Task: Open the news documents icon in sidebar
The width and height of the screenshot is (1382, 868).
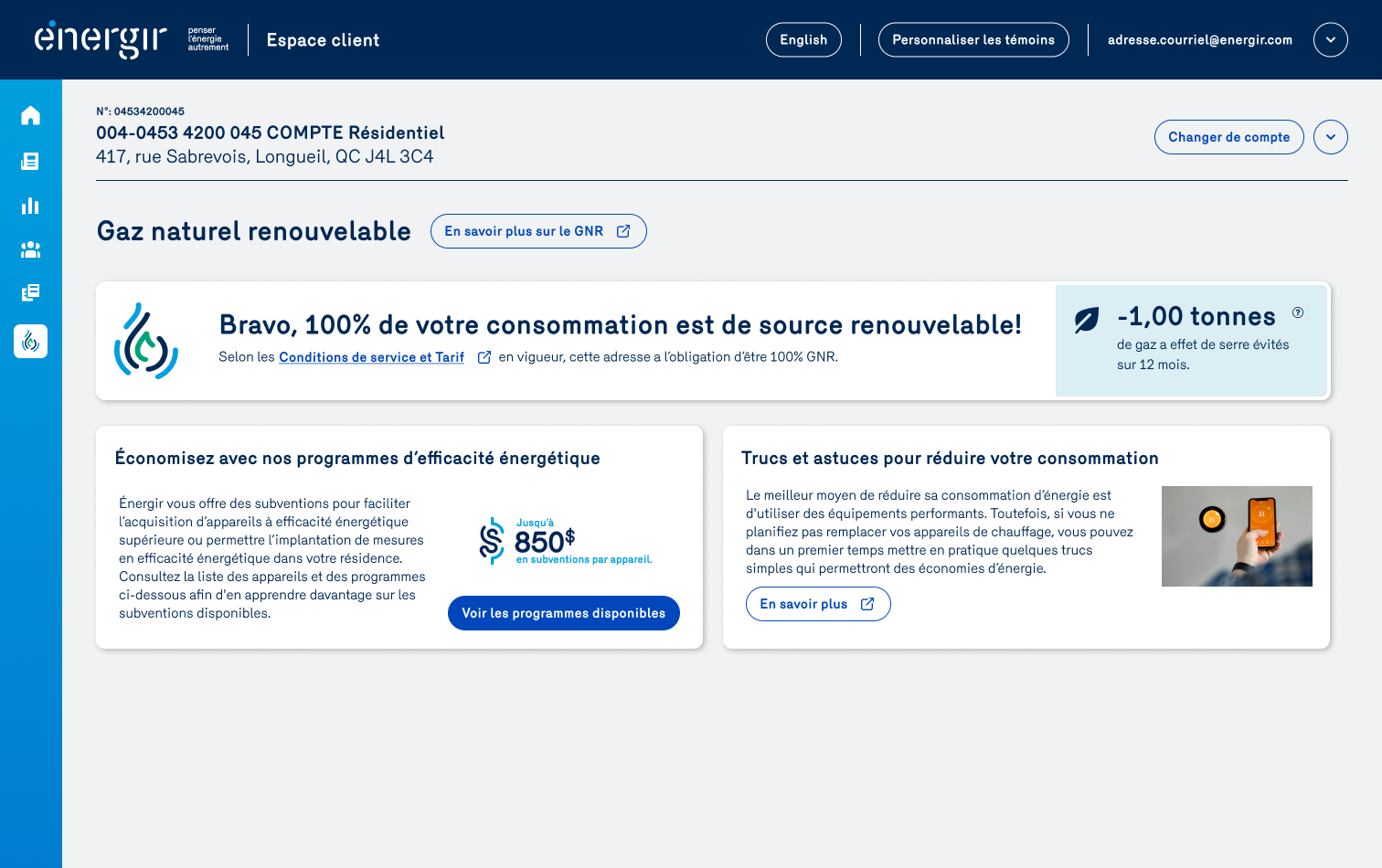Action: (30, 292)
